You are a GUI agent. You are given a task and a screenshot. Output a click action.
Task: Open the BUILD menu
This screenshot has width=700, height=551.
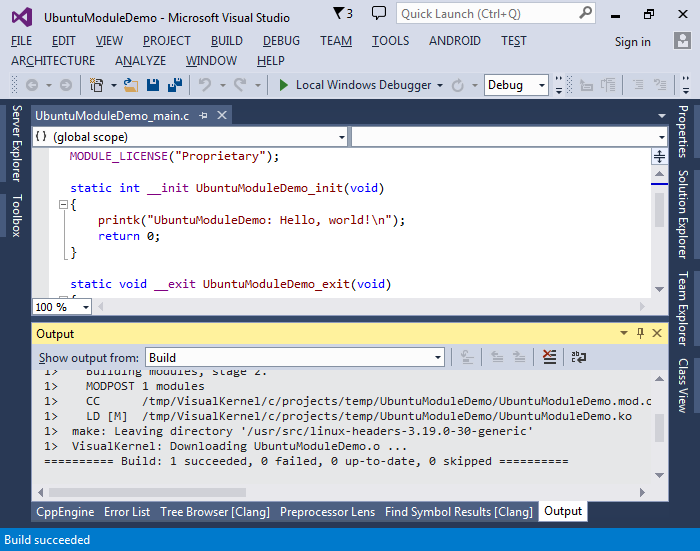(227, 41)
